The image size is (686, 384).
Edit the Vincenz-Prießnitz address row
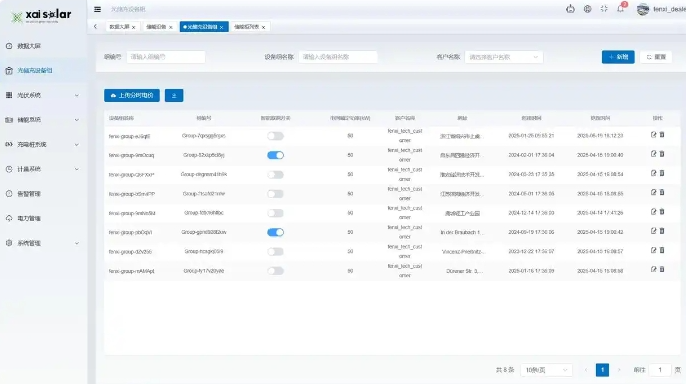pyautogui.click(x=654, y=250)
